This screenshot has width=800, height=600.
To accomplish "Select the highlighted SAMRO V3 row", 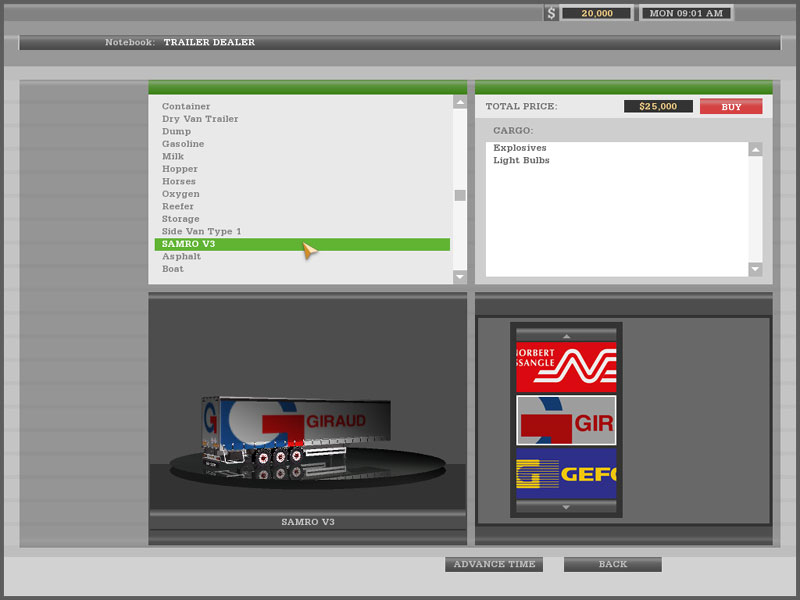I will pos(302,244).
